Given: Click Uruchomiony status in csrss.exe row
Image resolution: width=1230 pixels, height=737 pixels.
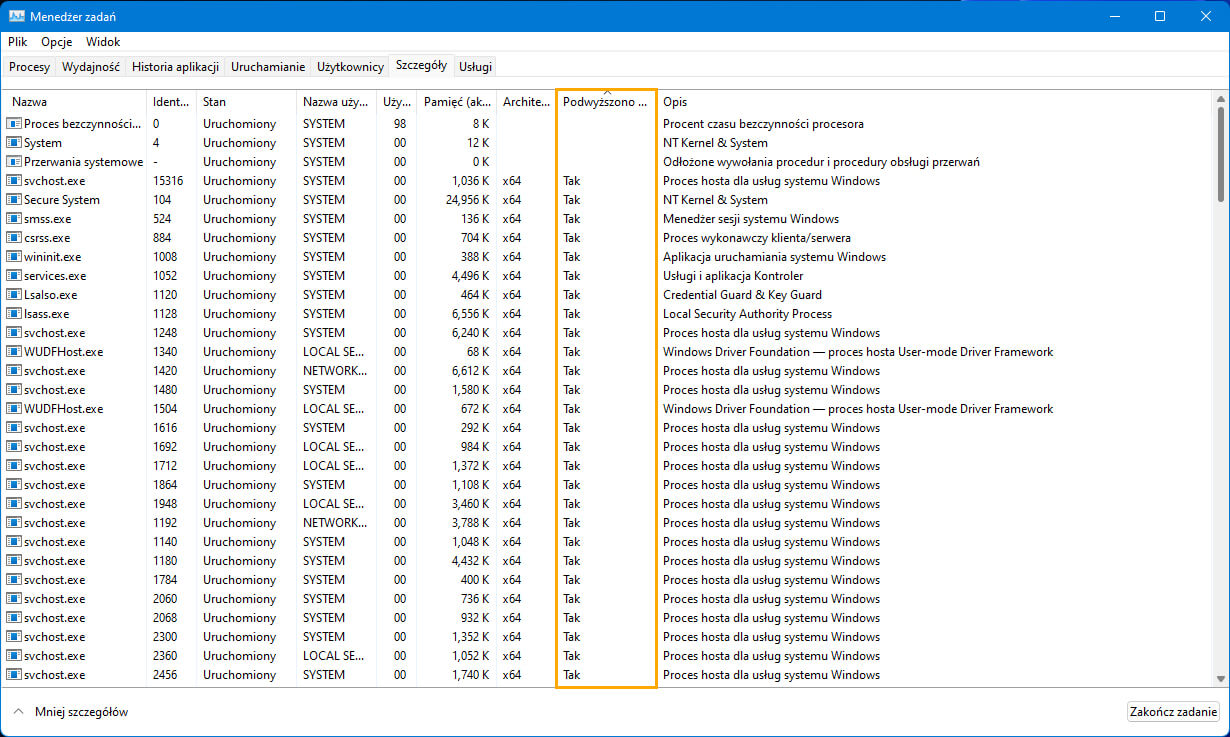Looking at the screenshot, I should tap(239, 238).
